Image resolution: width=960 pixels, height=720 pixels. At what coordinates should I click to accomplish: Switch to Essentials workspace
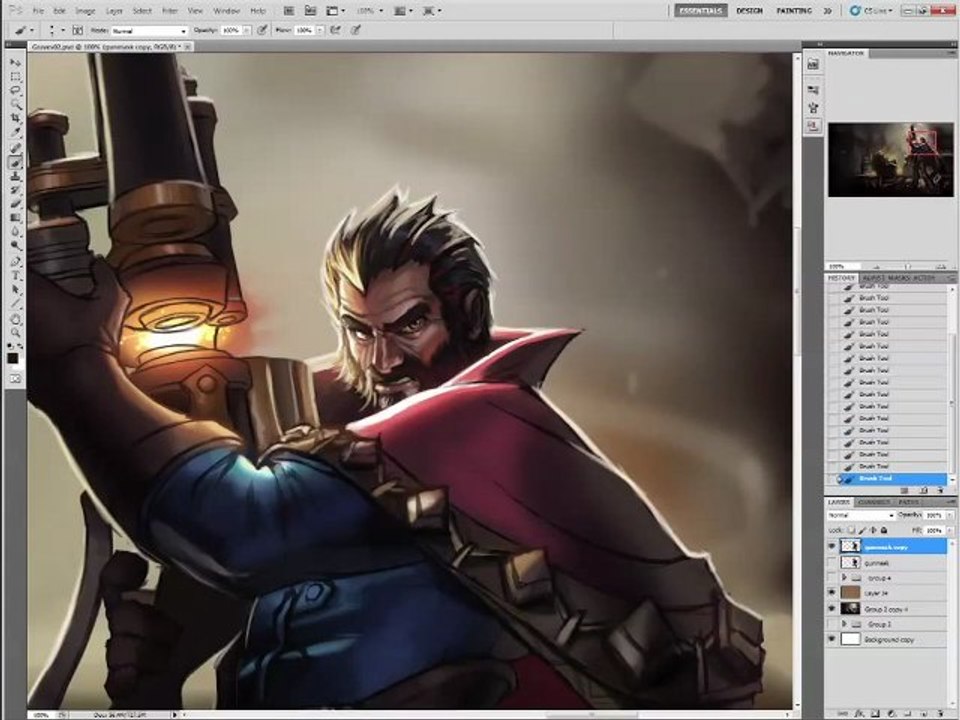[x=700, y=10]
